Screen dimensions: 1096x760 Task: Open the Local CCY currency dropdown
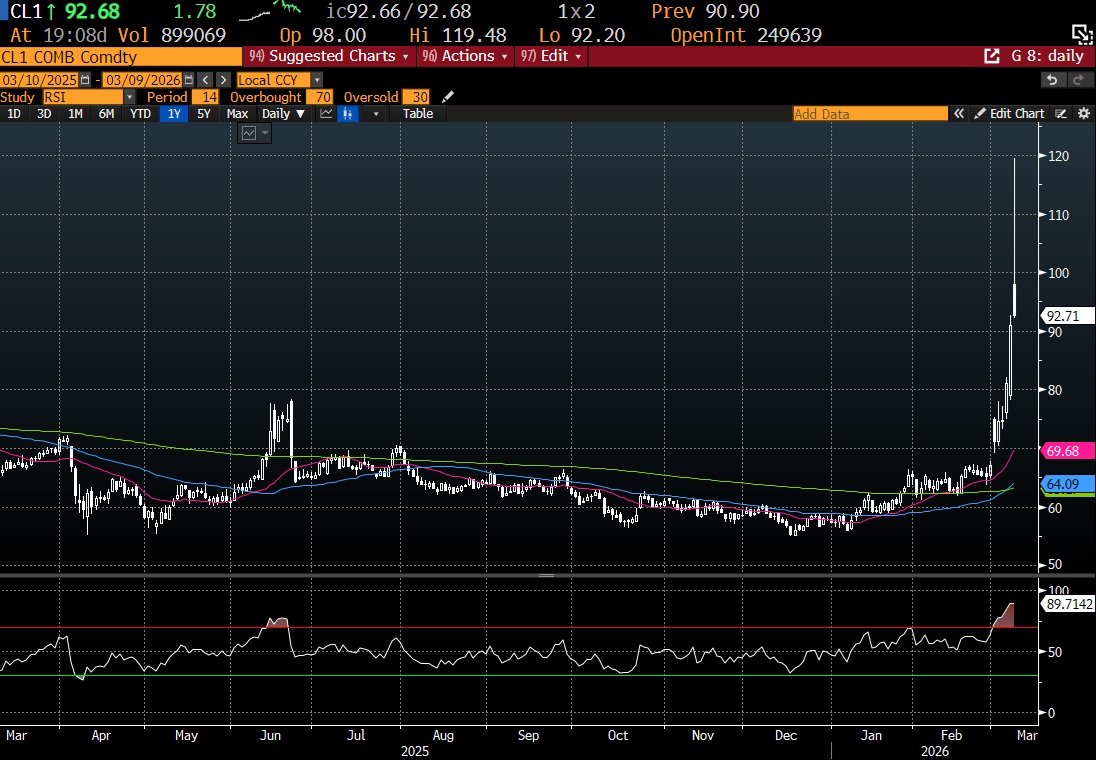[x=316, y=80]
